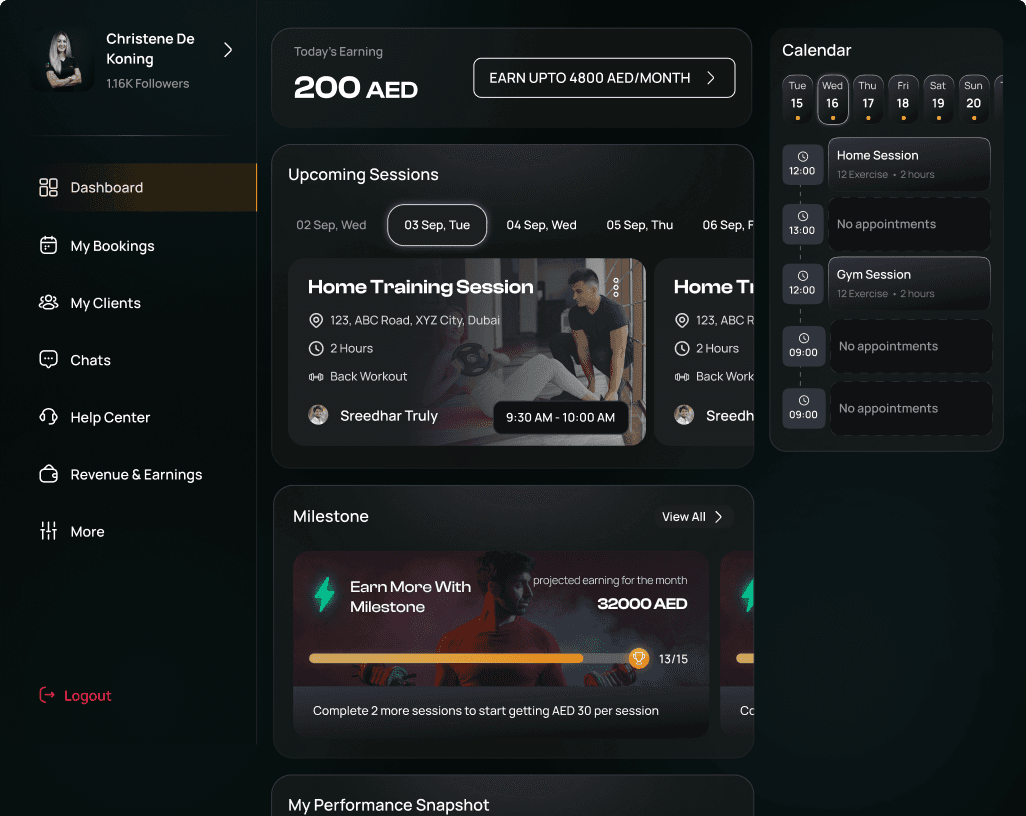Click the milestone progress bar trophy marker
Screen dimensions: 1026x816
pyautogui.click(x=639, y=658)
